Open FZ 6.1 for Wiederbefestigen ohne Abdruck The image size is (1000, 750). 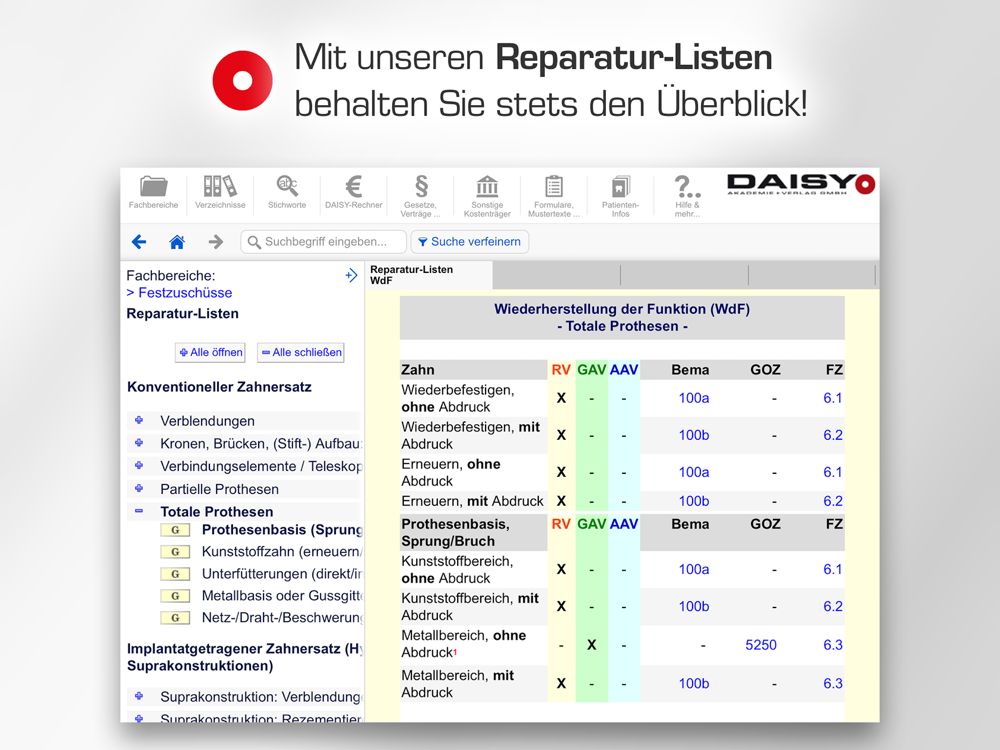[x=833, y=398]
